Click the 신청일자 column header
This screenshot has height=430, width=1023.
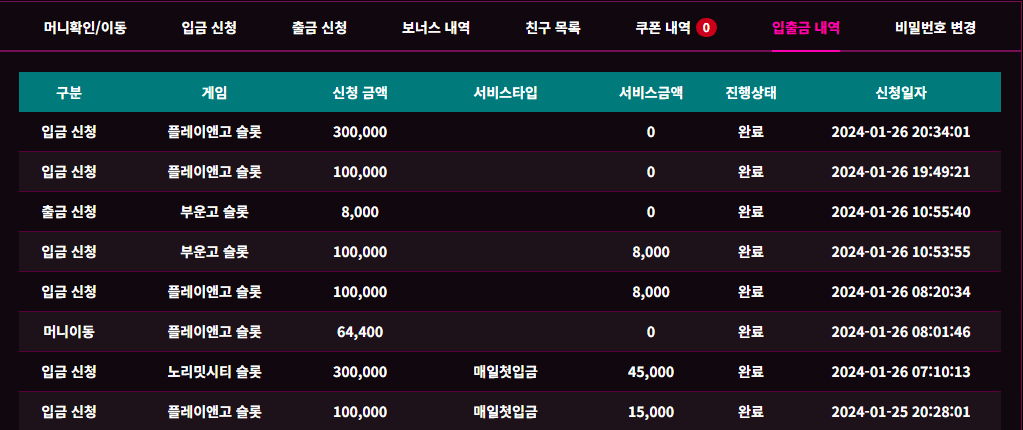(x=901, y=93)
